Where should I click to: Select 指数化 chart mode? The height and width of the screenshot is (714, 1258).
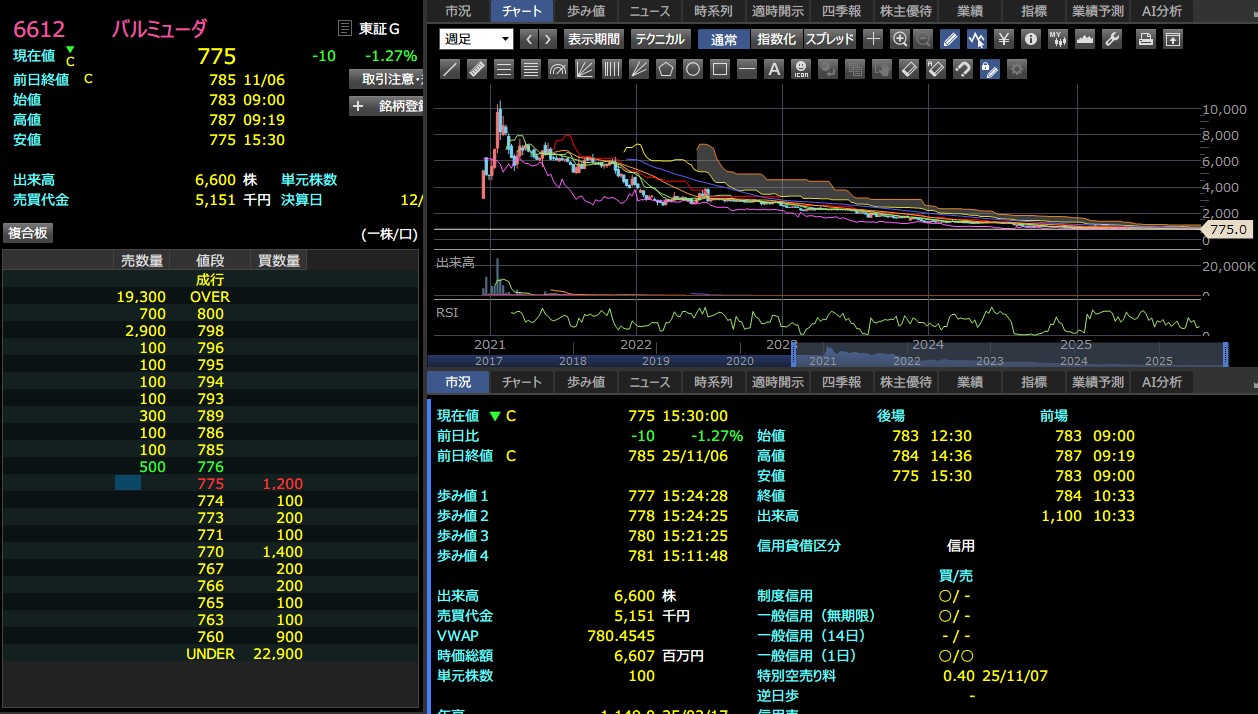coord(777,39)
